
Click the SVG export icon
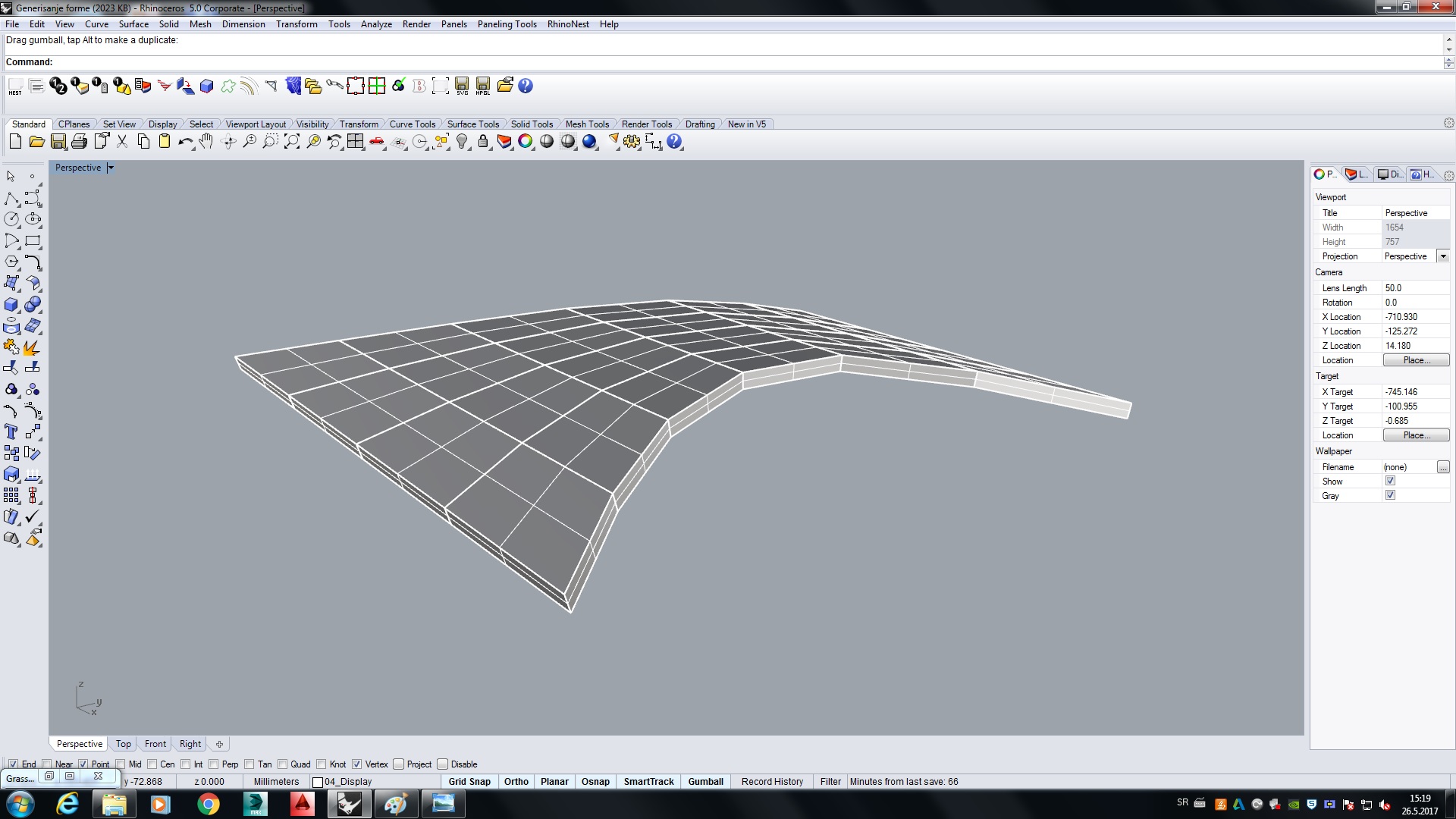point(462,86)
